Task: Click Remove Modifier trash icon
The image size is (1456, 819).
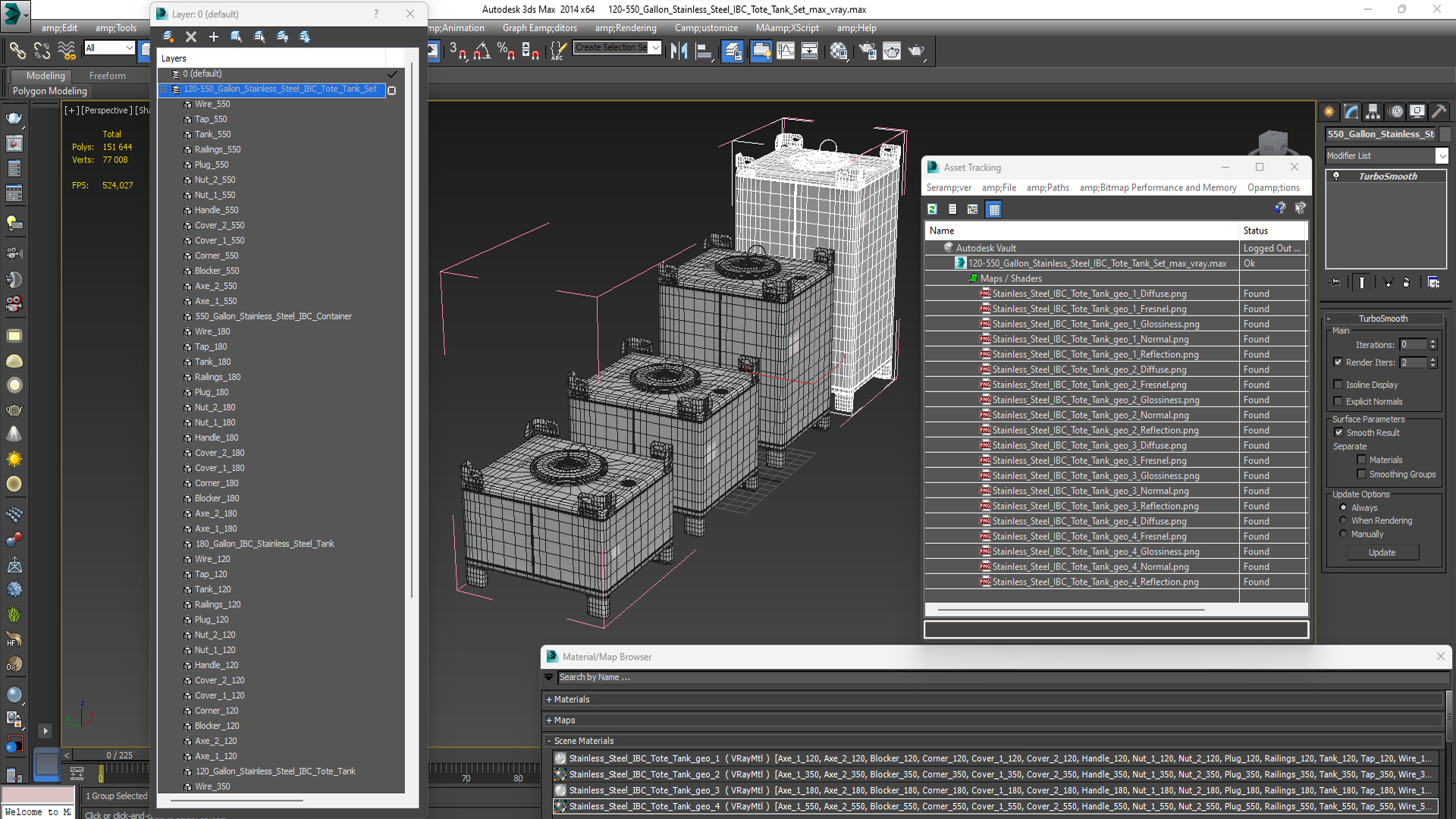Action: pos(1406,282)
